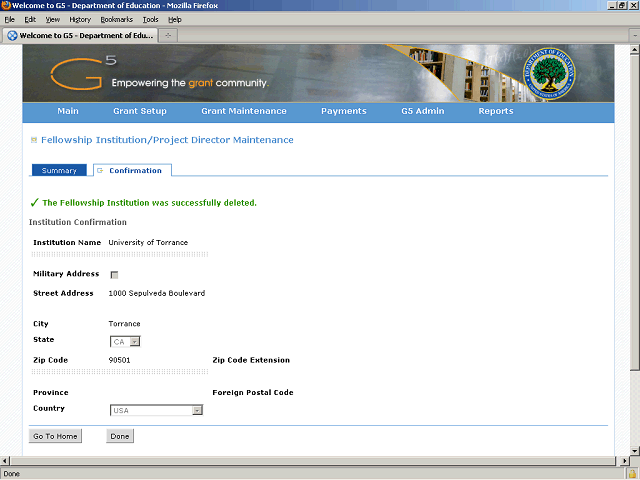
Task: Click the favicon on the browser tab
Action: coord(12,36)
